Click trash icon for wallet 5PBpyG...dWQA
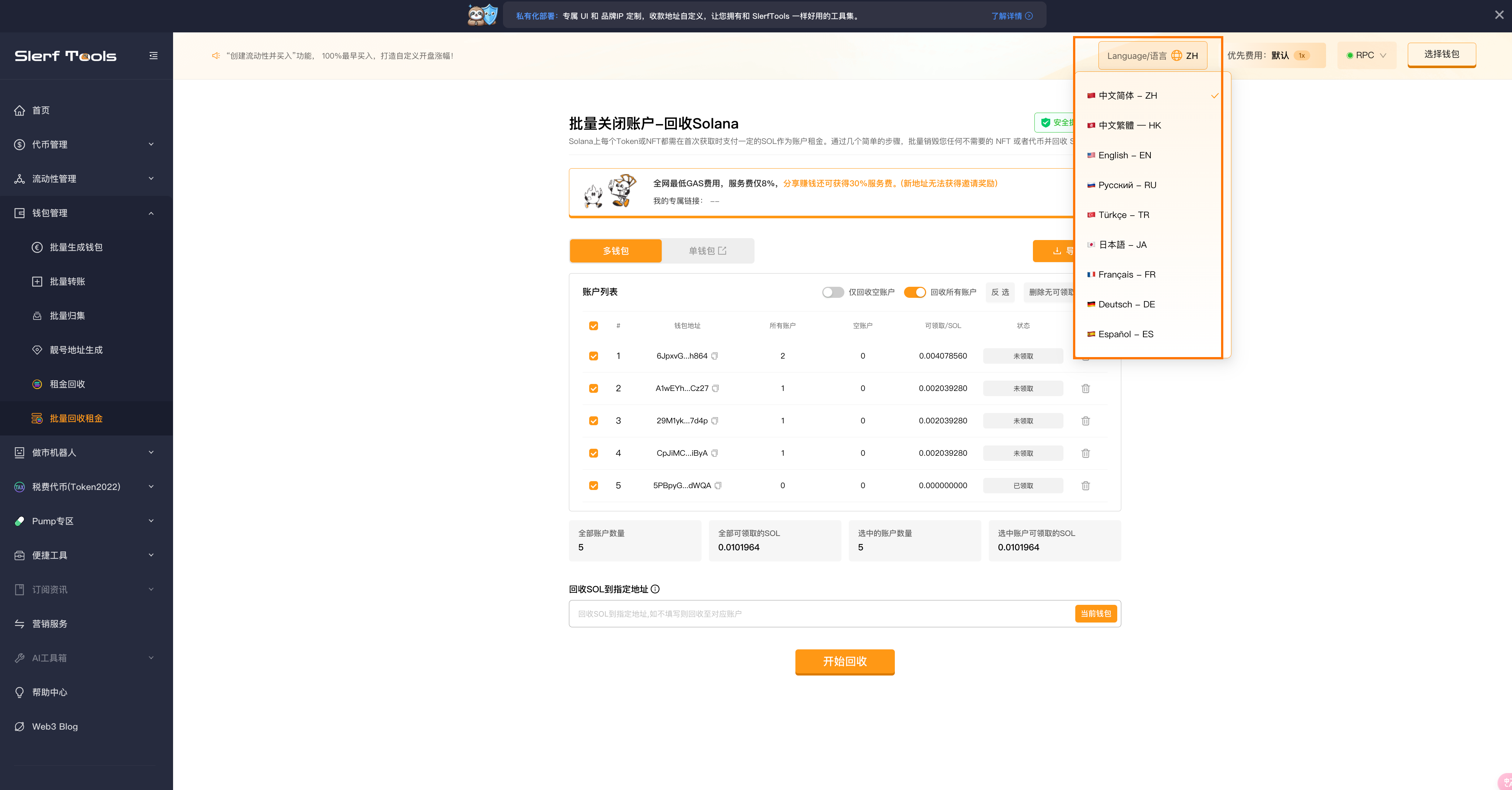1512x790 pixels. tap(1085, 486)
